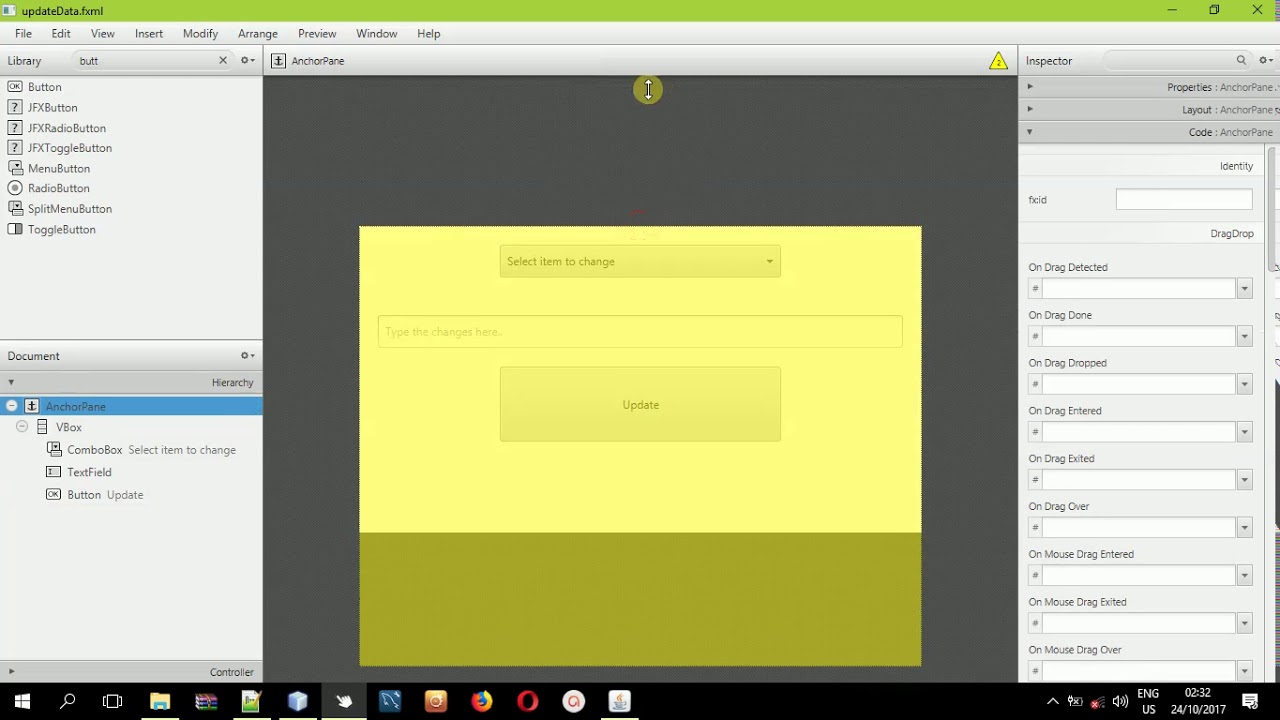Click the fx:id input field
Screen dimensions: 1280x720
coord(1184,199)
